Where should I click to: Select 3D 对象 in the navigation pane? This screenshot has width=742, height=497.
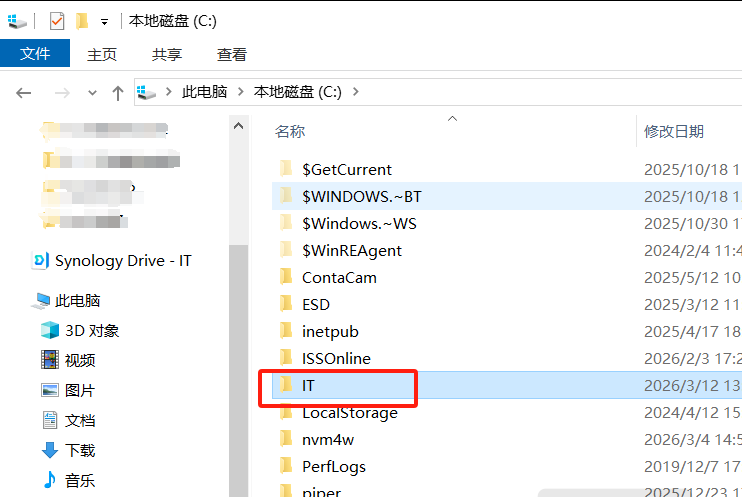(91, 330)
